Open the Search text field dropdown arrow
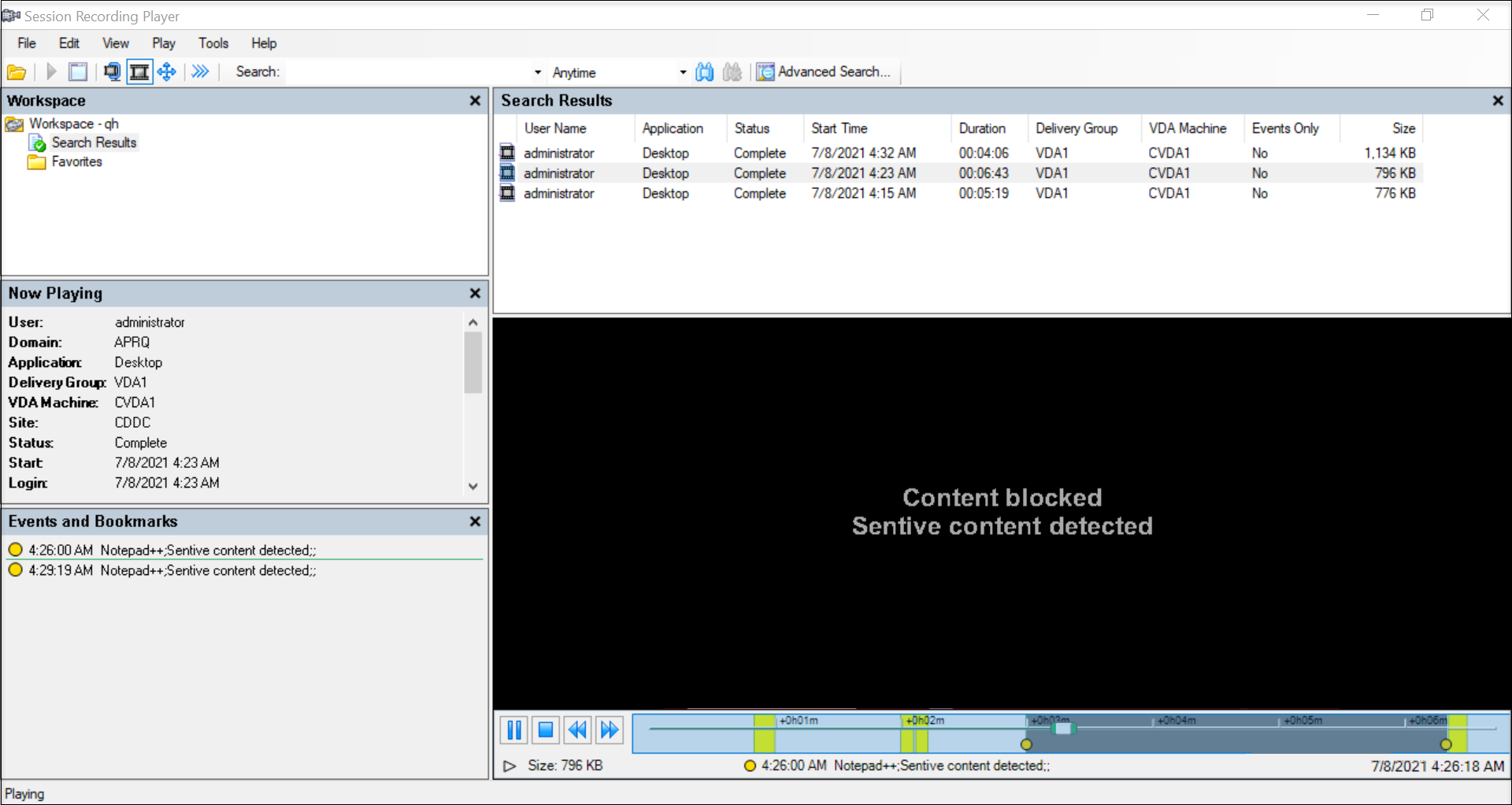Viewport: 1512px width, 805px height. coord(537,72)
